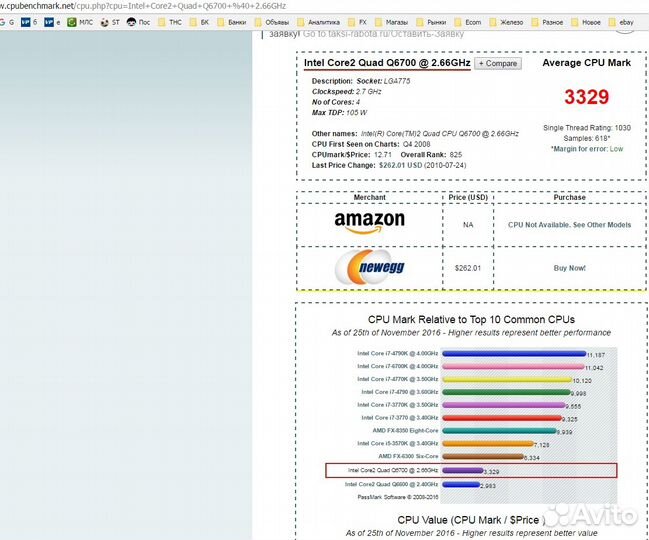The image size is (649, 540).
Task: Click the 'Merchant' column header
Action: [369, 197]
